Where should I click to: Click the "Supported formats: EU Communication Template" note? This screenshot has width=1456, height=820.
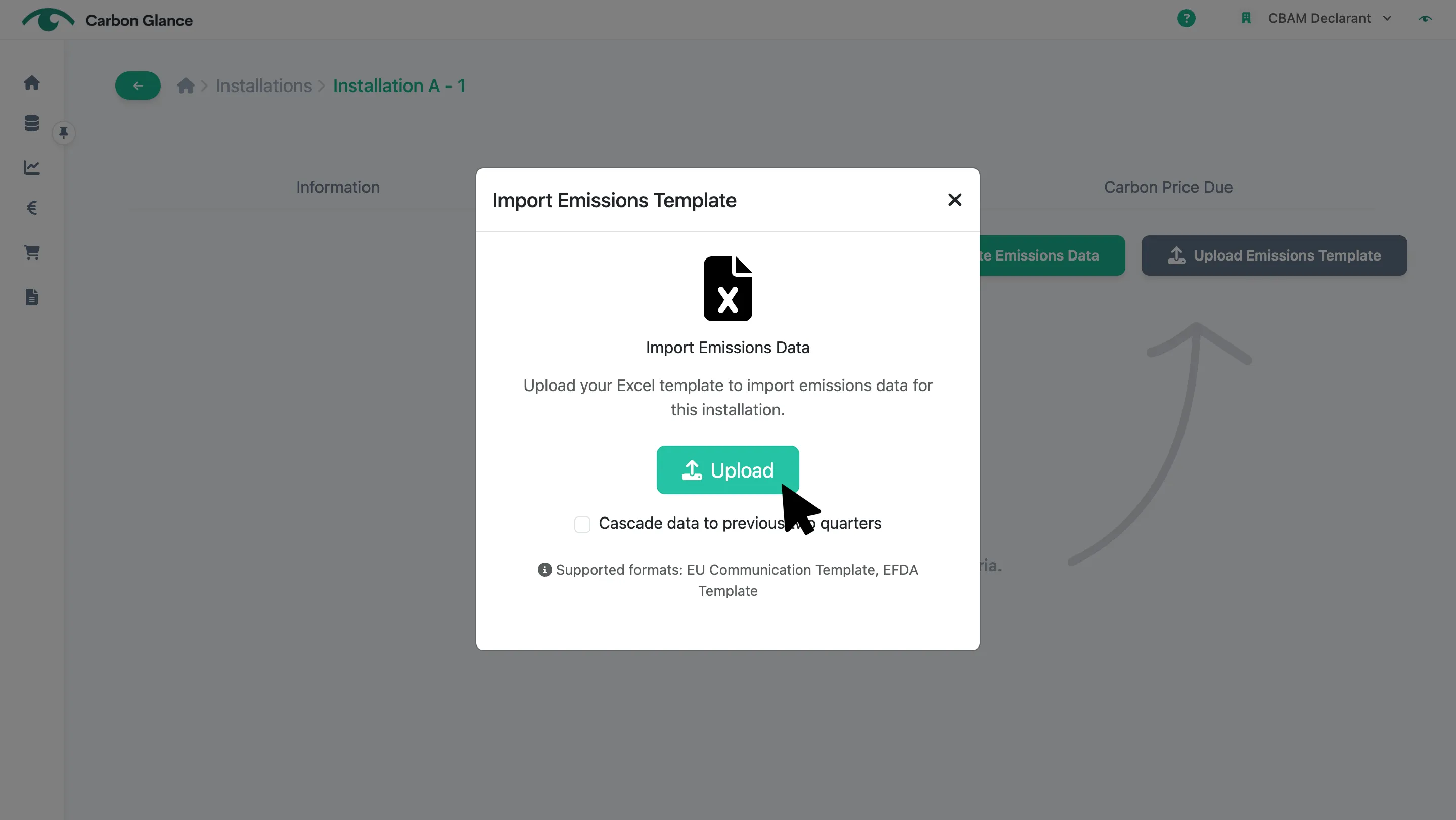pyautogui.click(x=727, y=580)
